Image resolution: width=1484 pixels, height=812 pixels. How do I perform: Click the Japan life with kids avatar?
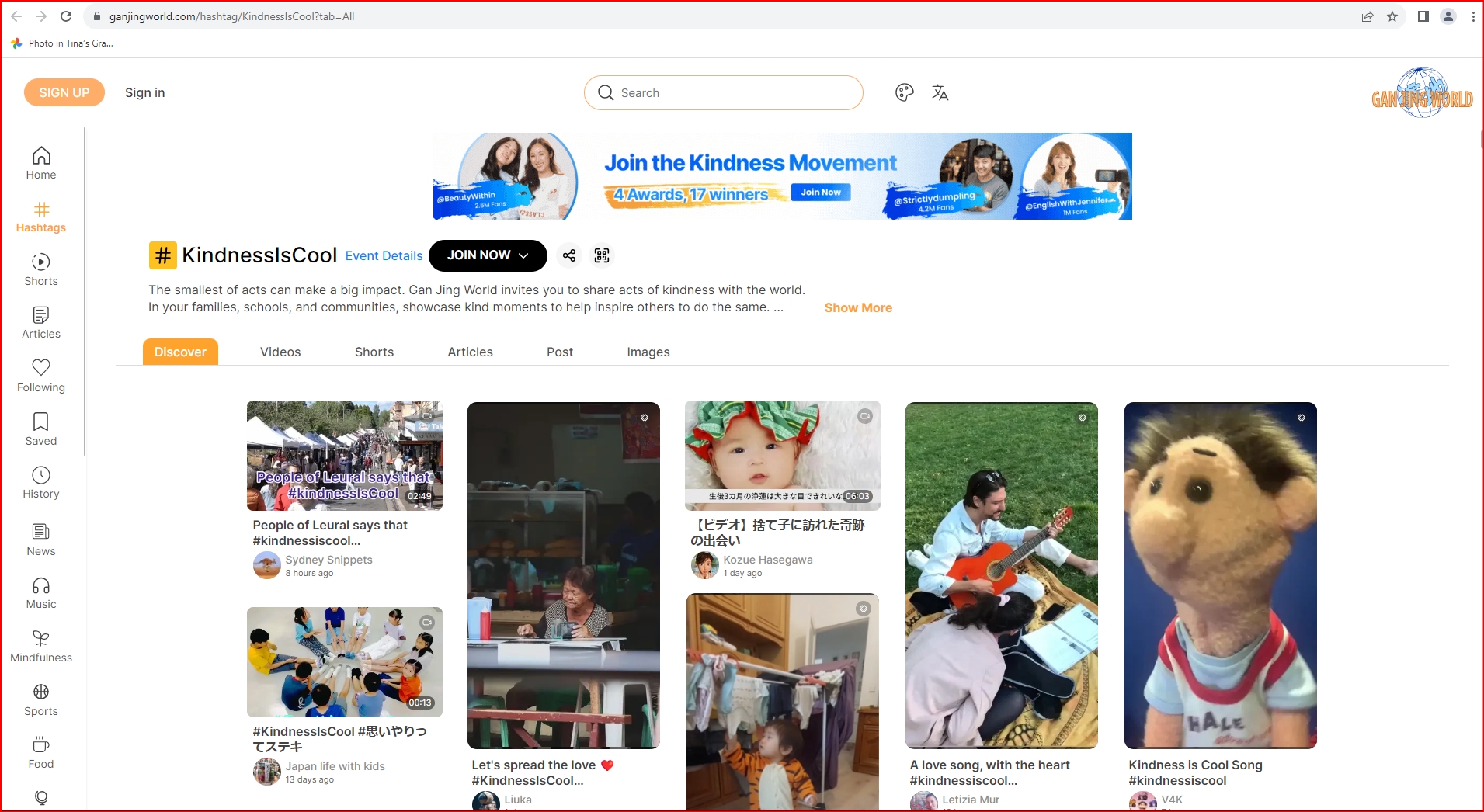click(267, 772)
